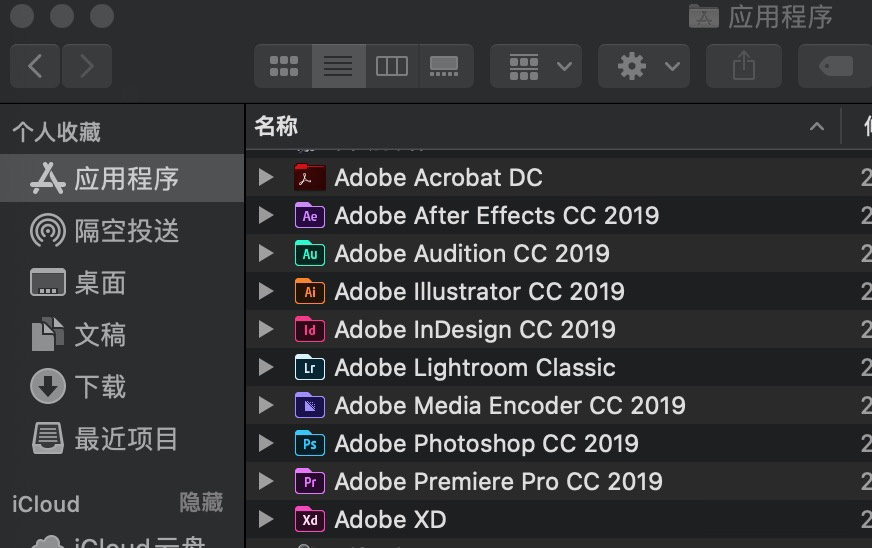Expand the Adobe Photoshop CC 2019 folder
872x548 pixels.
tap(266, 443)
